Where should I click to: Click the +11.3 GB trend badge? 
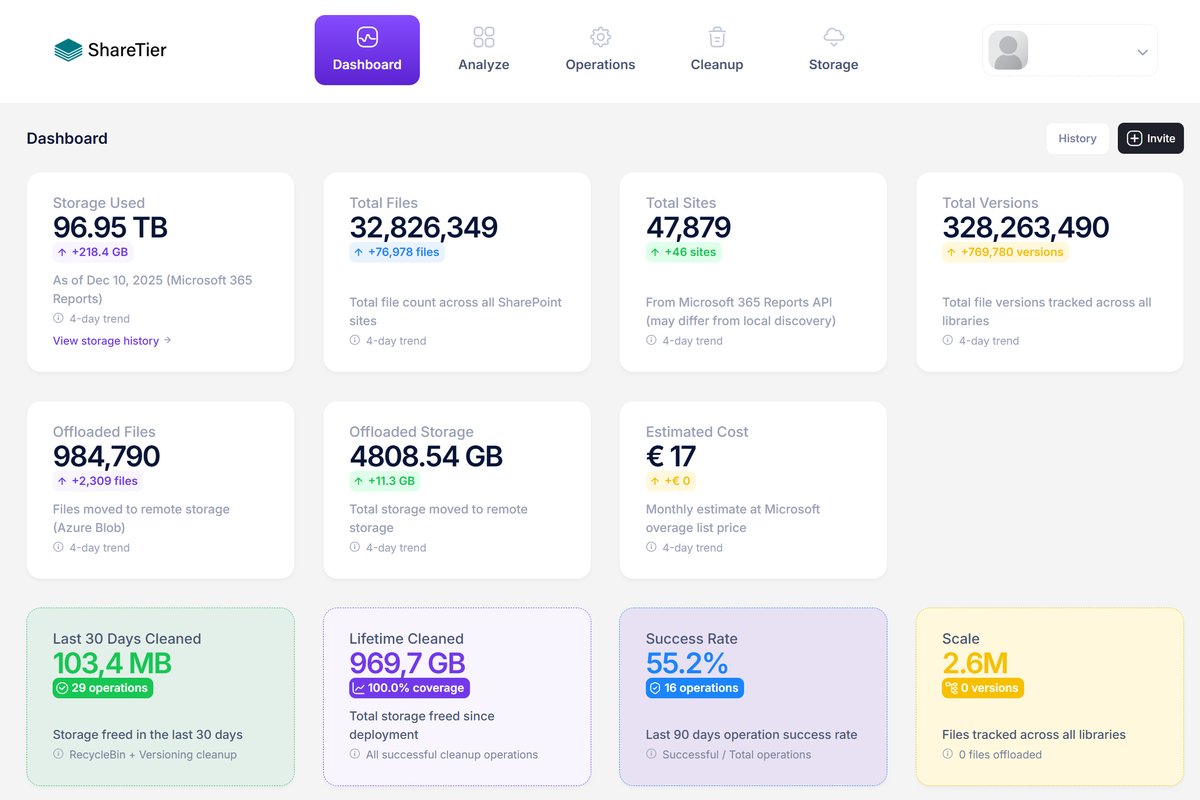tap(385, 481)
